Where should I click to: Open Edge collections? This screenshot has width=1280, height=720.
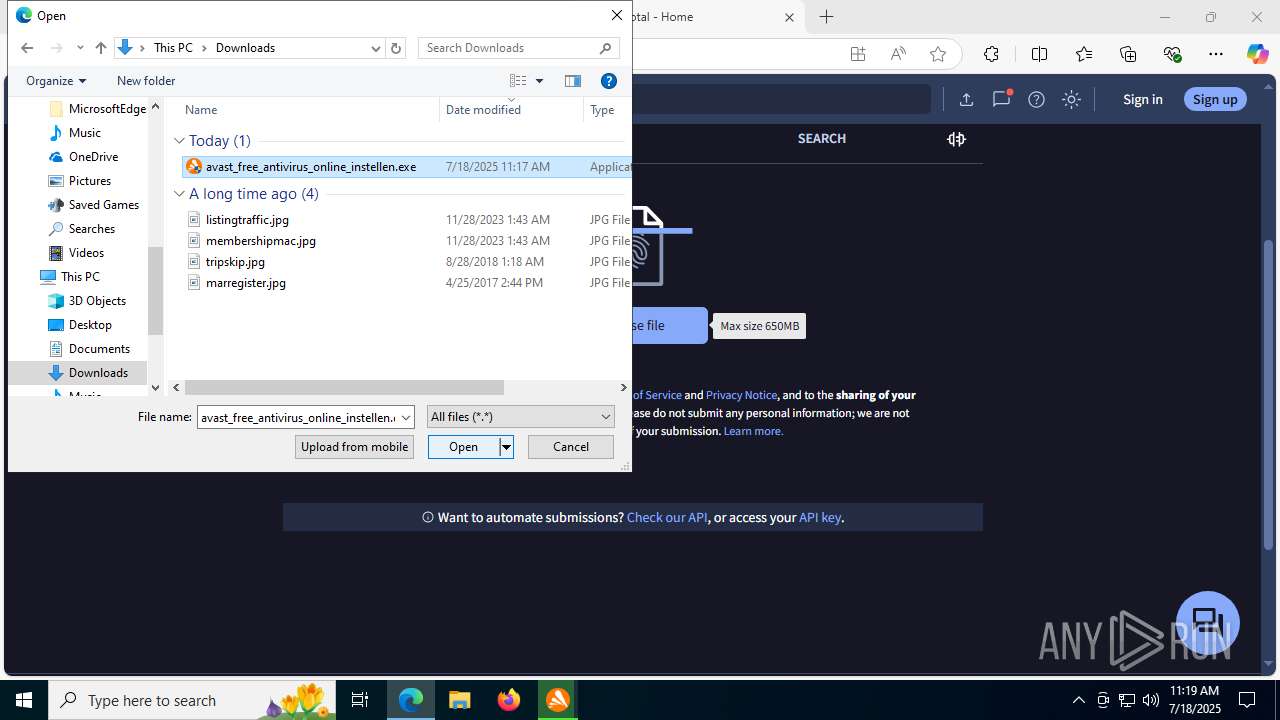point(1128,54)
